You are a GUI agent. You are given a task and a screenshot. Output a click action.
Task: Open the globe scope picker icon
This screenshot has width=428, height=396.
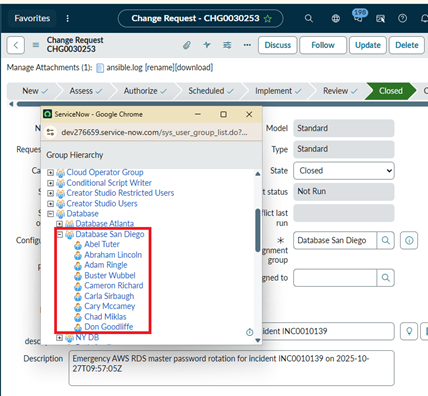point(335,18)
